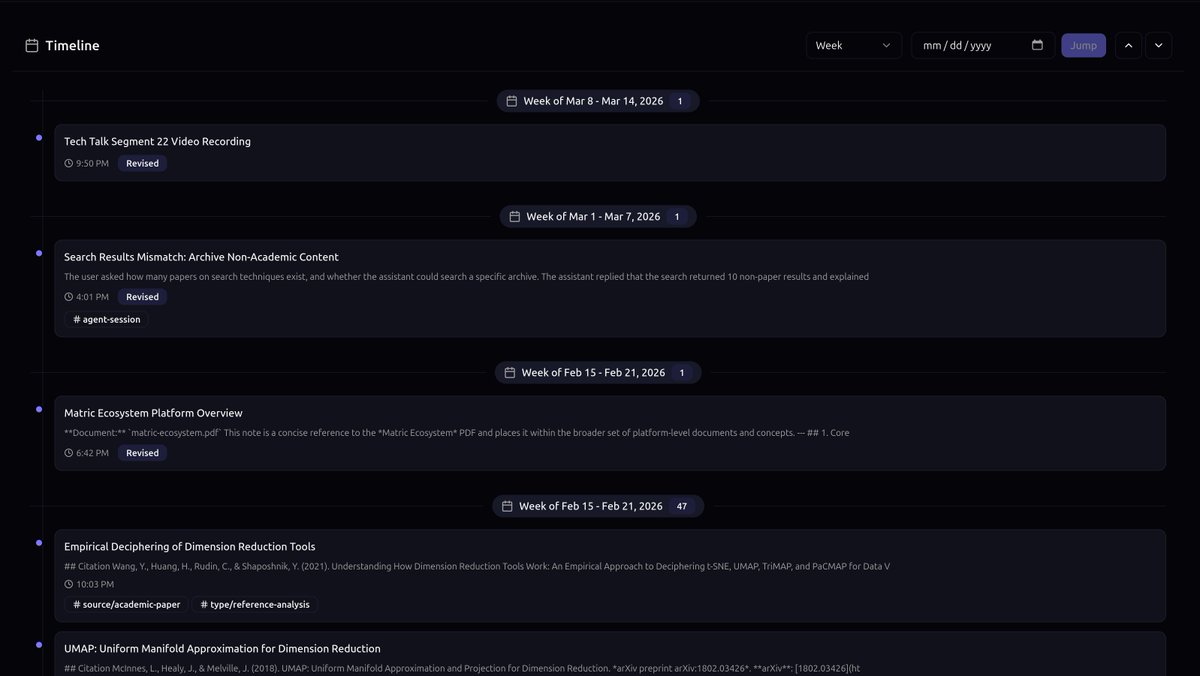This screenshot has width=1200, height=676.
Task: Click timeline dot beside Search Results Mismatch entry
Action: coord(39,253)
